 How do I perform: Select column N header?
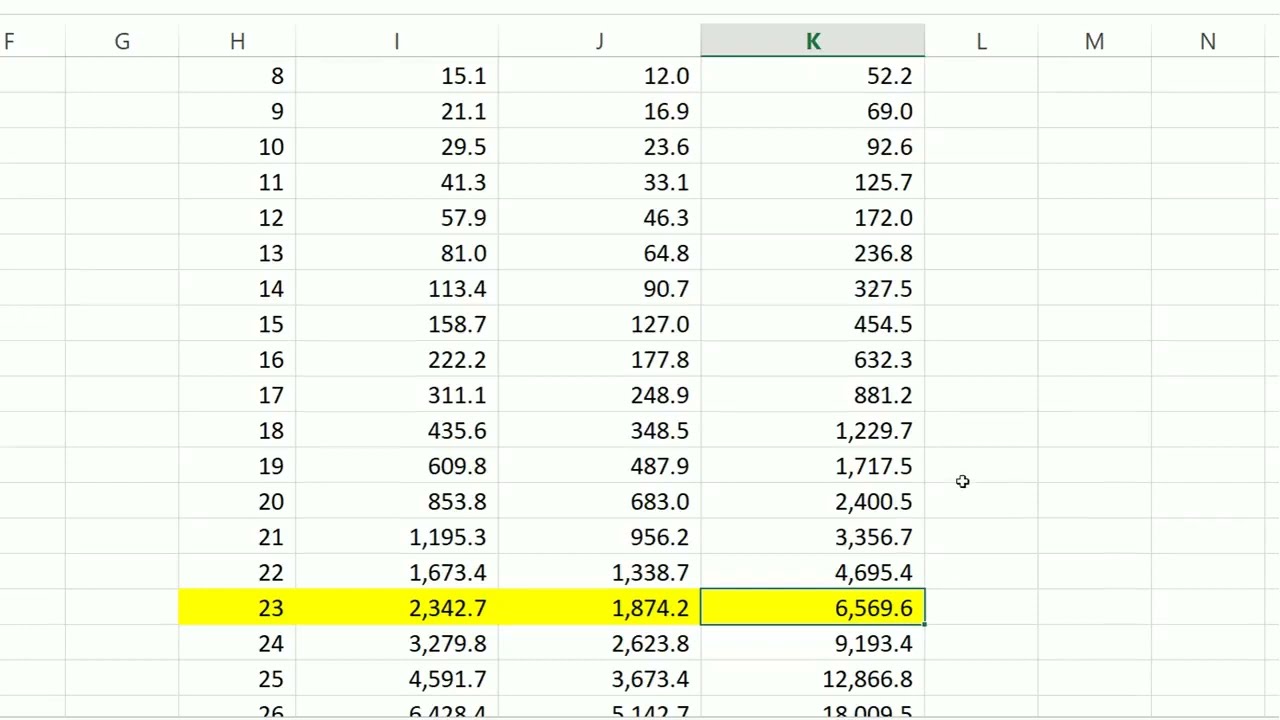1208,41
